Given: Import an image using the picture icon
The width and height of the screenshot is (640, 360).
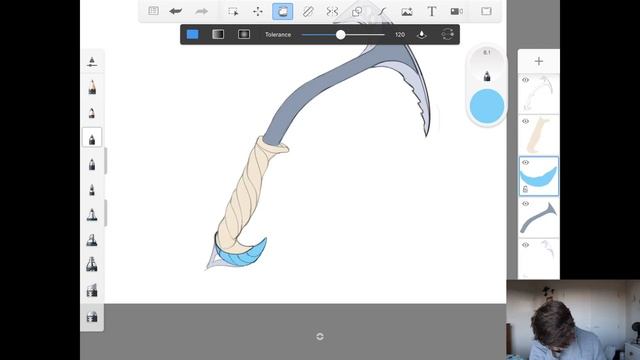Looking at the screenshot, I should (x=407, y=11).
